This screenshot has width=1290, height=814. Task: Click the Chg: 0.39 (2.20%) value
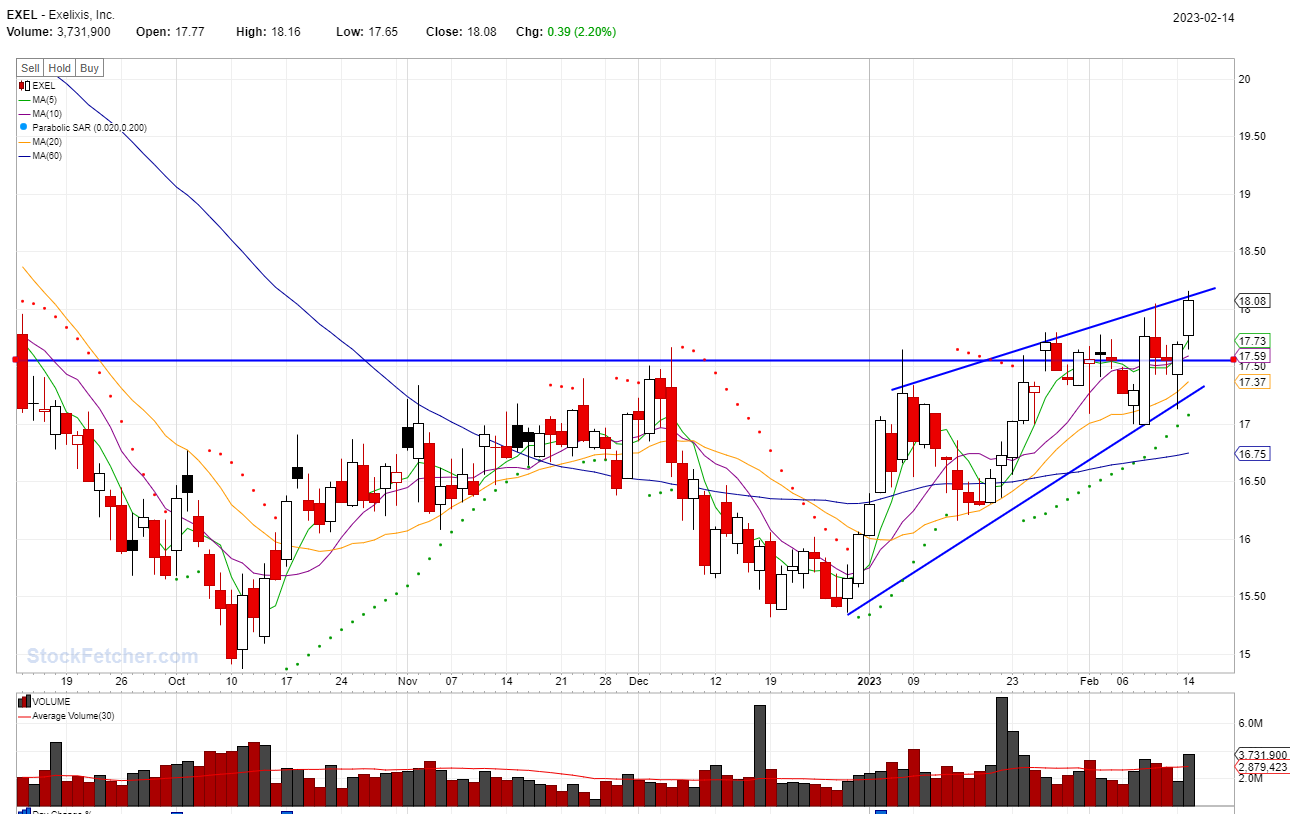pyautogui.click(x=566, y=32)
